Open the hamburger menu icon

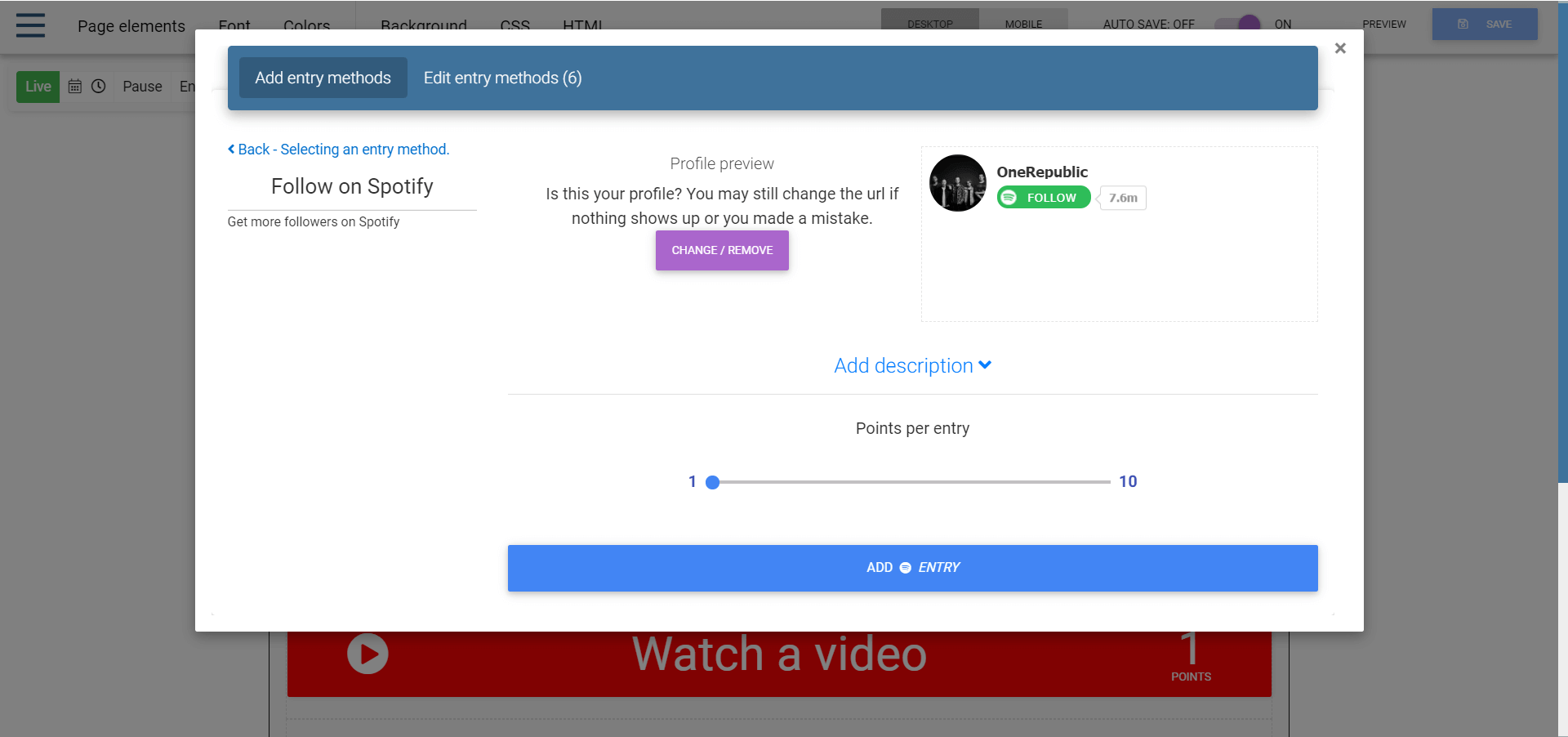(x=30, y=25)
